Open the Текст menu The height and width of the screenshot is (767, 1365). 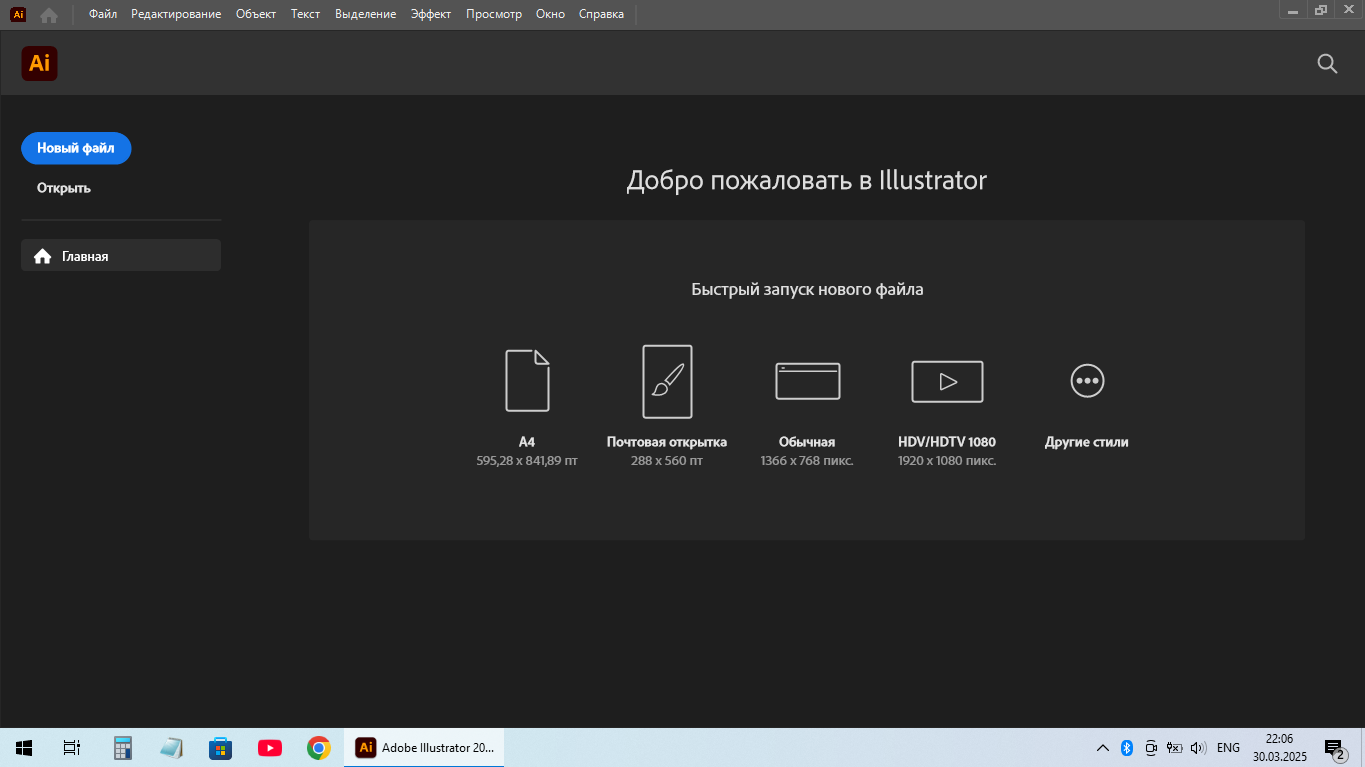306,14
